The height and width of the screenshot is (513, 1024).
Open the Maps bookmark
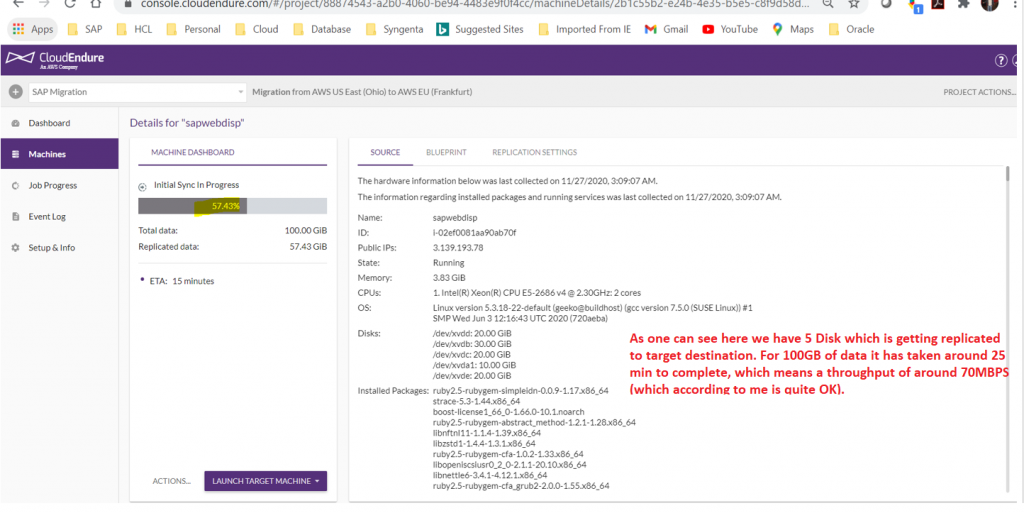793,29
